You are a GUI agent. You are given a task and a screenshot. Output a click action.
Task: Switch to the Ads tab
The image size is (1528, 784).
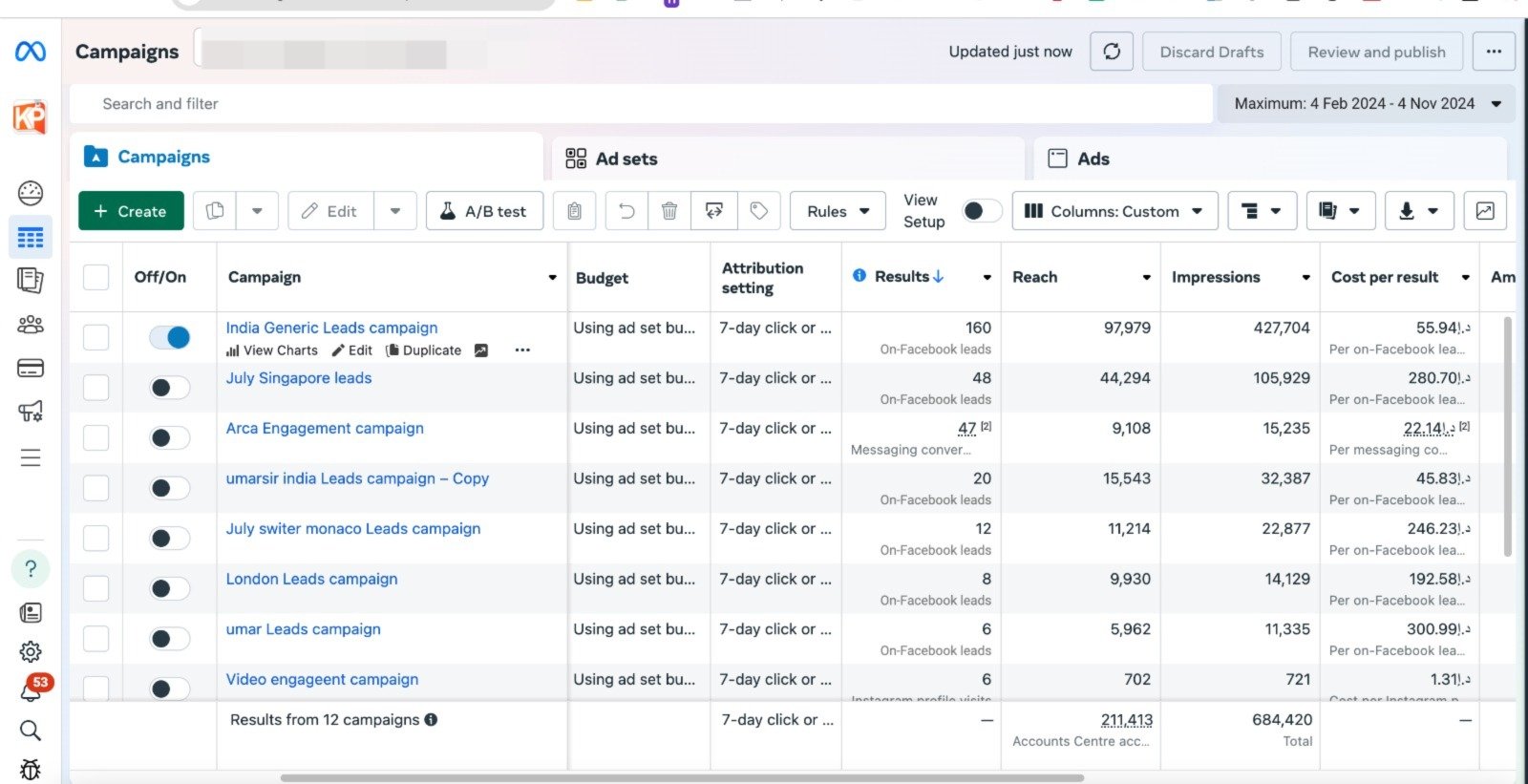(1093, 159)
